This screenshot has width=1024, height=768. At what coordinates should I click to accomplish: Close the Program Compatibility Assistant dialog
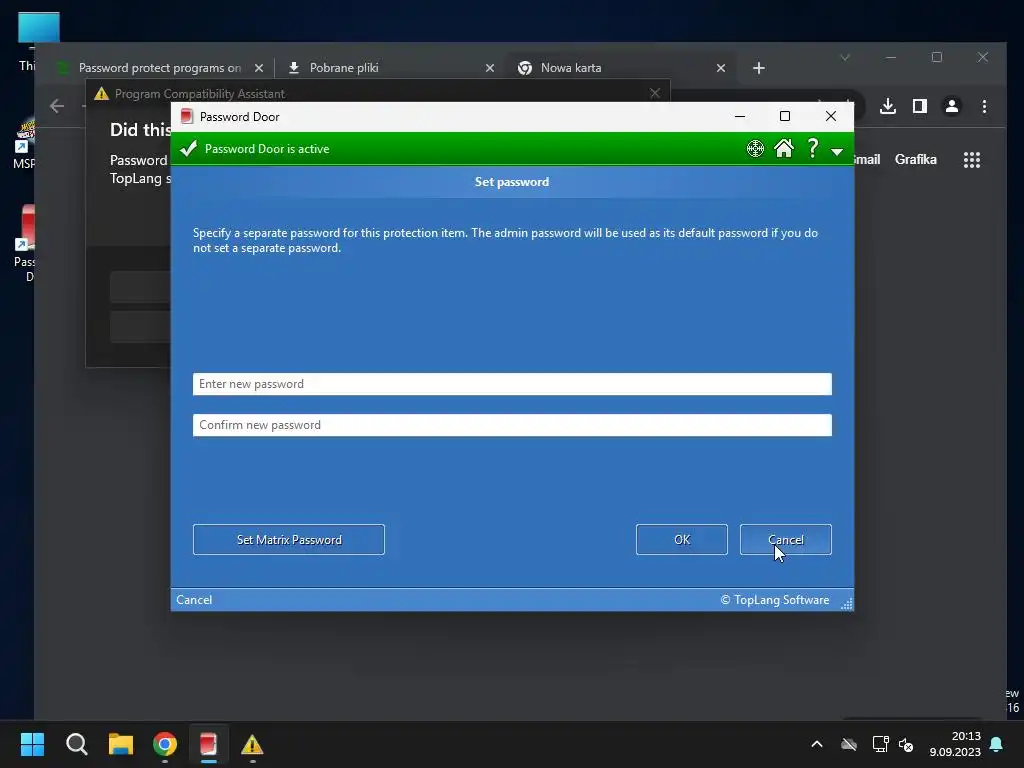tap(655, 93)
